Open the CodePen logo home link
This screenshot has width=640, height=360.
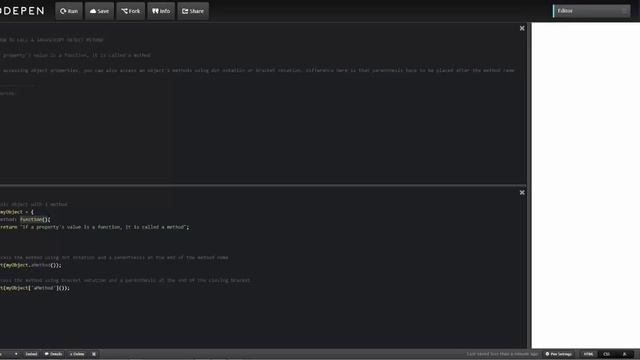(x=22, y=11)
